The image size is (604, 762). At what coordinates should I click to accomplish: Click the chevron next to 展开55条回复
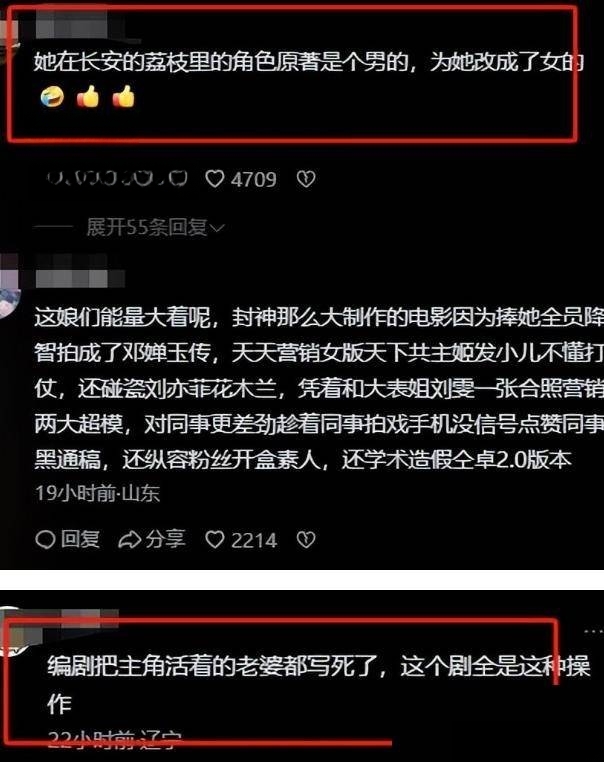pos(218,228)
